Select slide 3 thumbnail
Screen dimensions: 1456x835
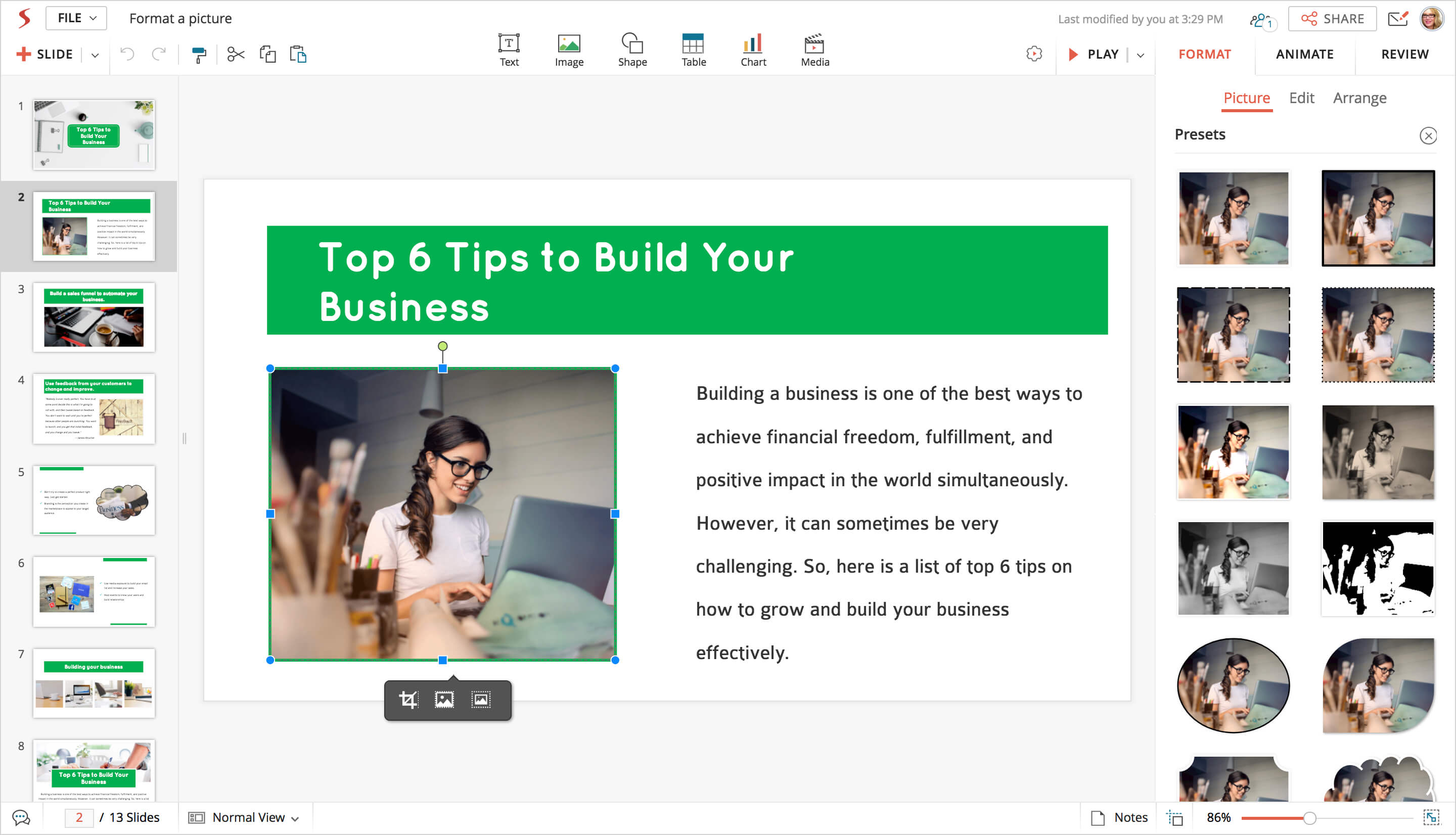point(94,317)
